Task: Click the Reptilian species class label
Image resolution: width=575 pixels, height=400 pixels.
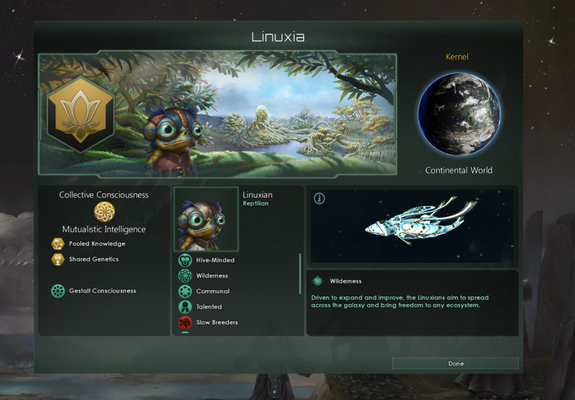Action: click(x=256, y=203)
